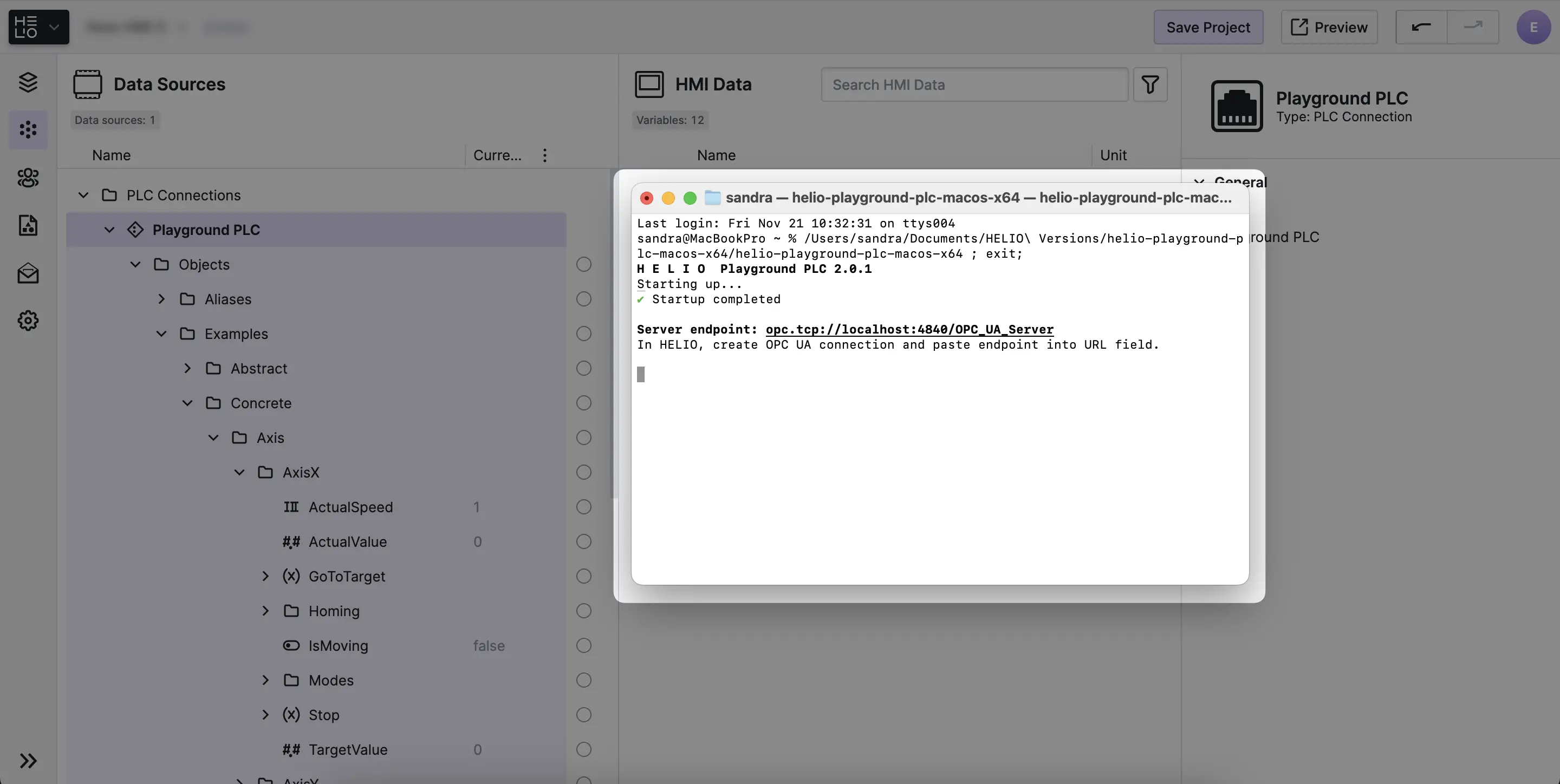Click the Search HMI Data field

tap(974, 85)
